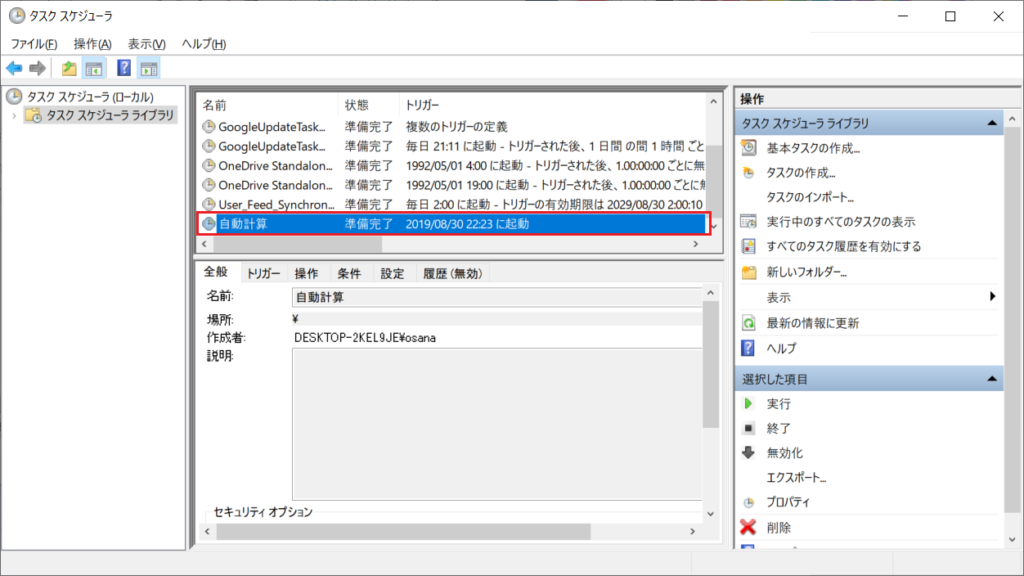Expand the タスク スケジューラ ライブラリ tree node
The image size is (1024, 576).
(14, 116)
